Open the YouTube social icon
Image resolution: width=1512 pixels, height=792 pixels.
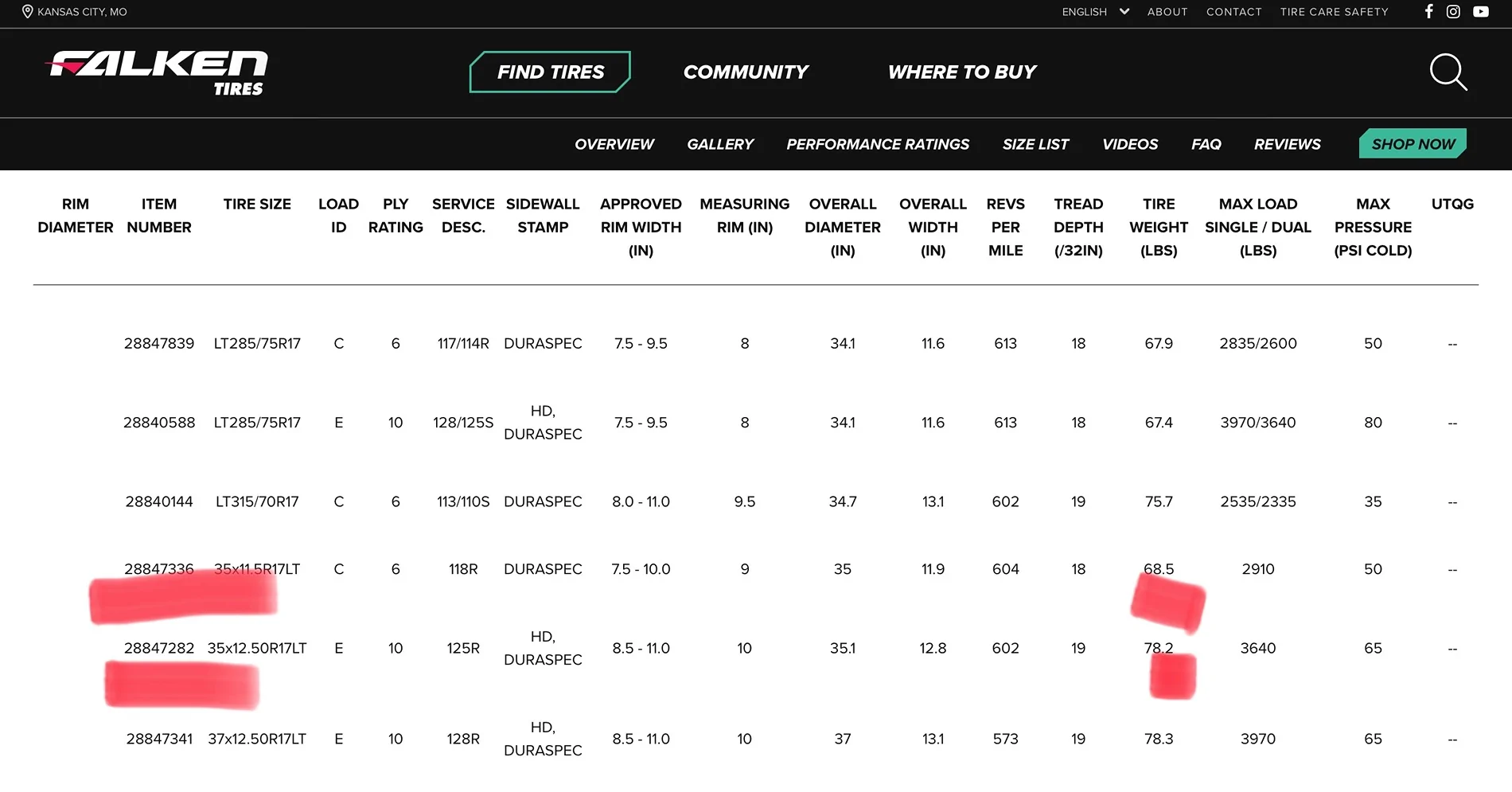point(1481,11)
